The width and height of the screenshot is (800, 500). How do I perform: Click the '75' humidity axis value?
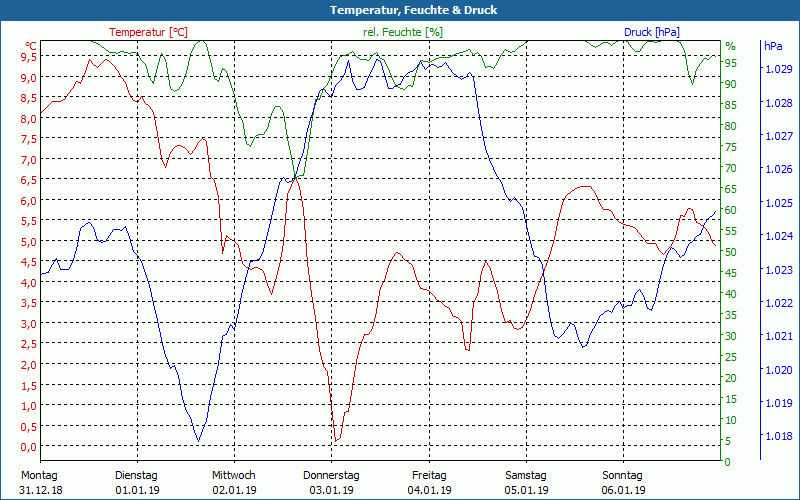pos(731,147)
